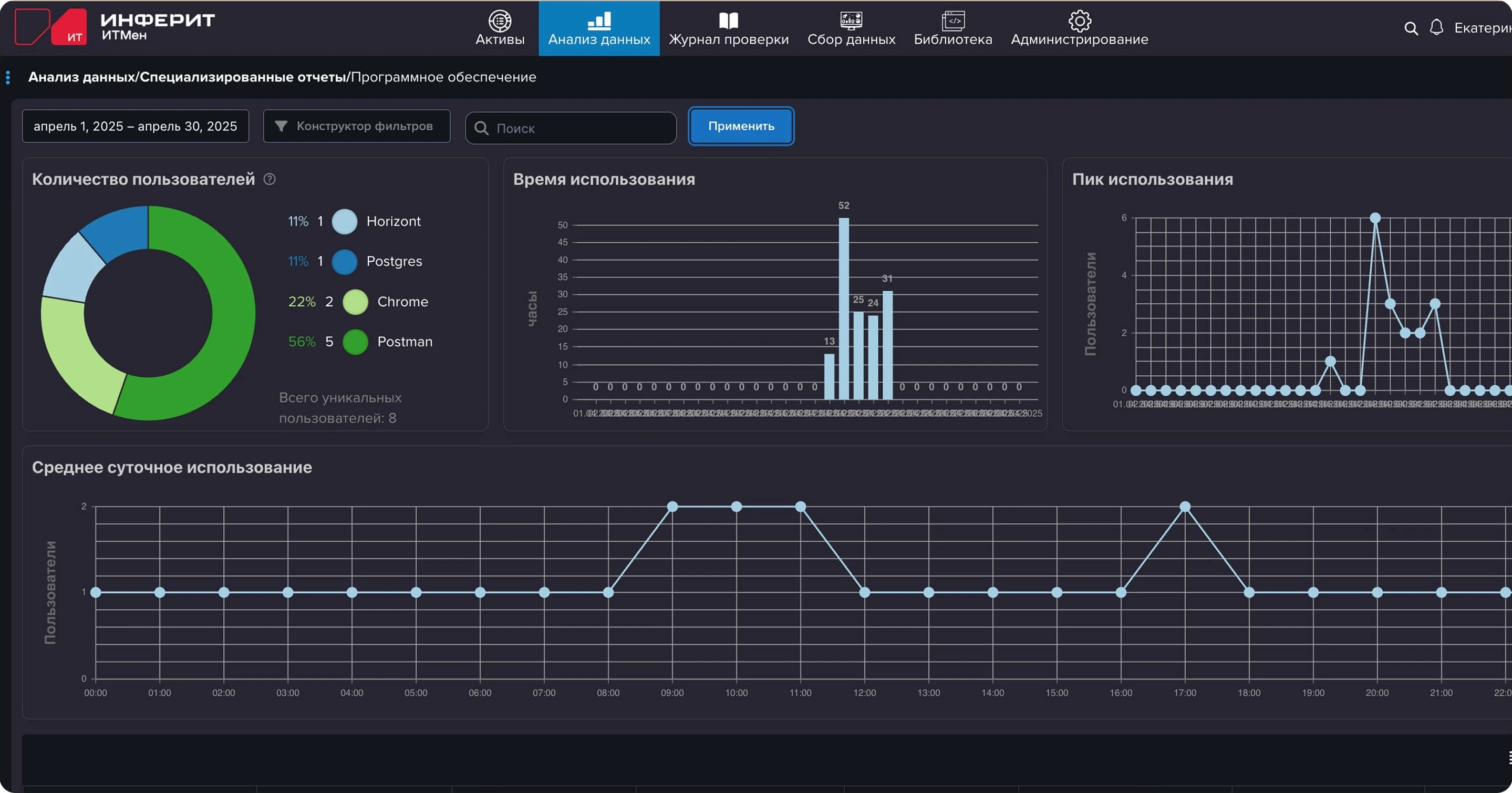1512x793 pixels.
Task: Open notifications bell icon
Action: click(1436, 27)
